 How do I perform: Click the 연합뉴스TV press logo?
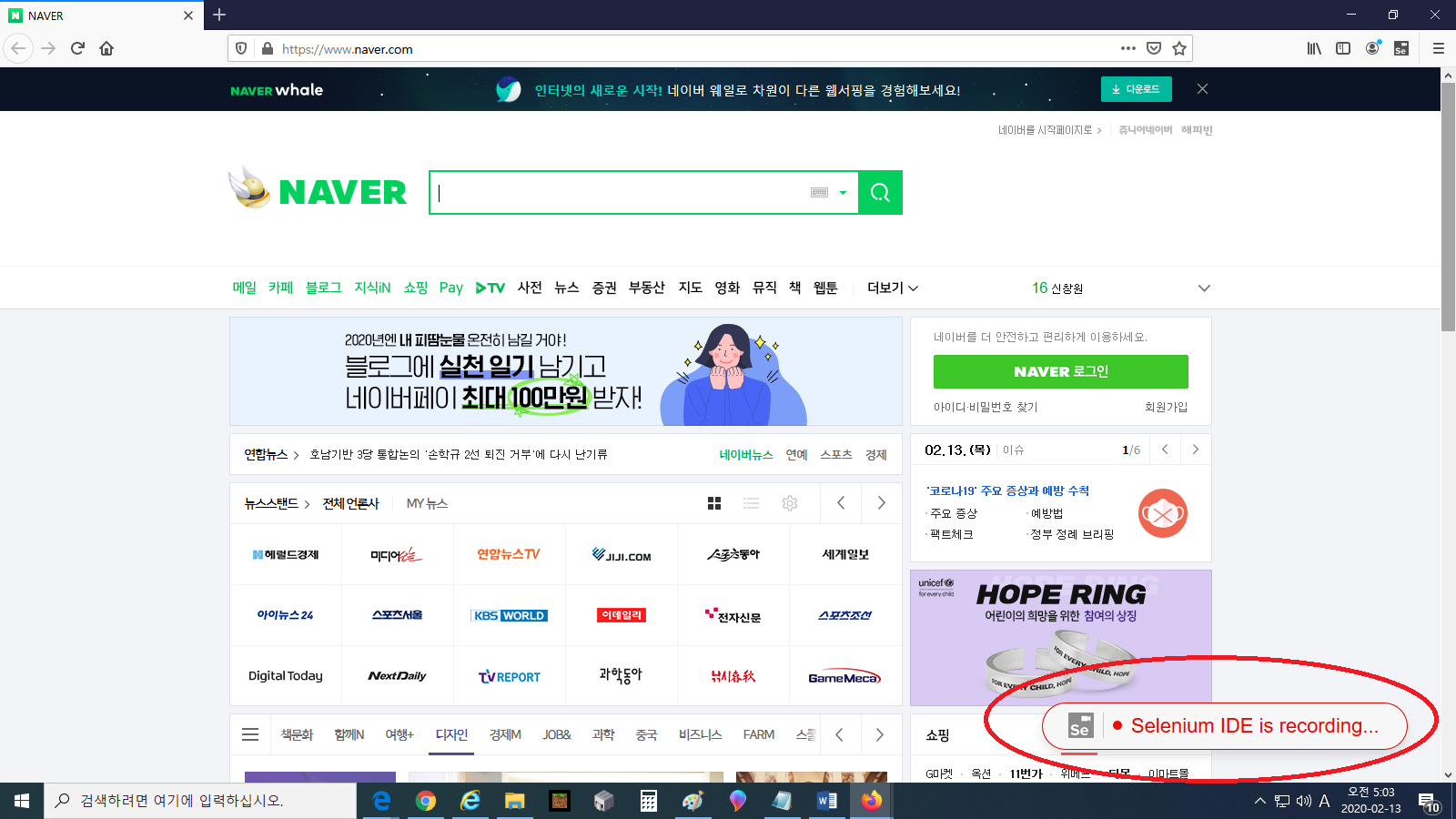pyautogui.click(x=509, y=554)
